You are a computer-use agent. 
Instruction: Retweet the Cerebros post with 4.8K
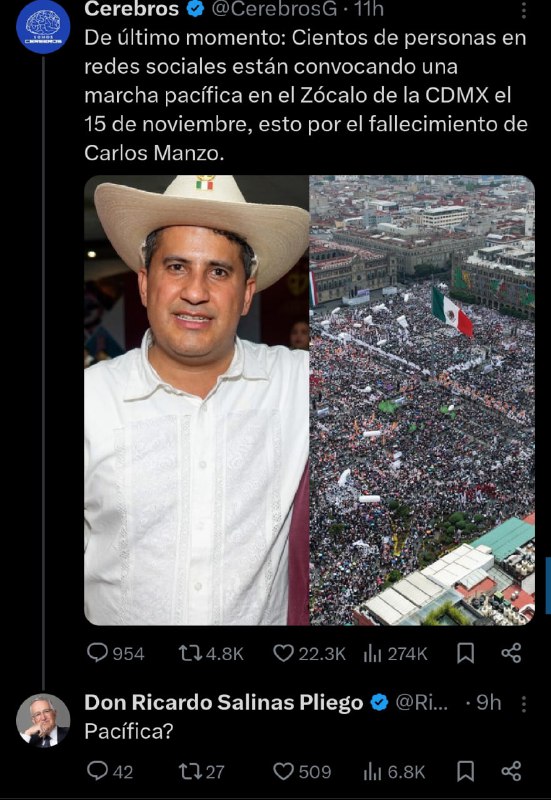211,654
